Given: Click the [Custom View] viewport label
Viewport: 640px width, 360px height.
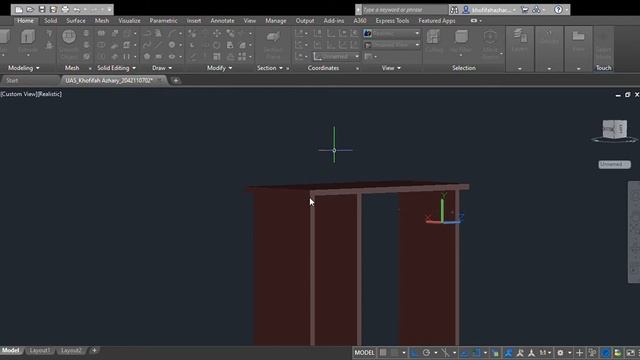Looking at the screenshot, I should [19, 94].
